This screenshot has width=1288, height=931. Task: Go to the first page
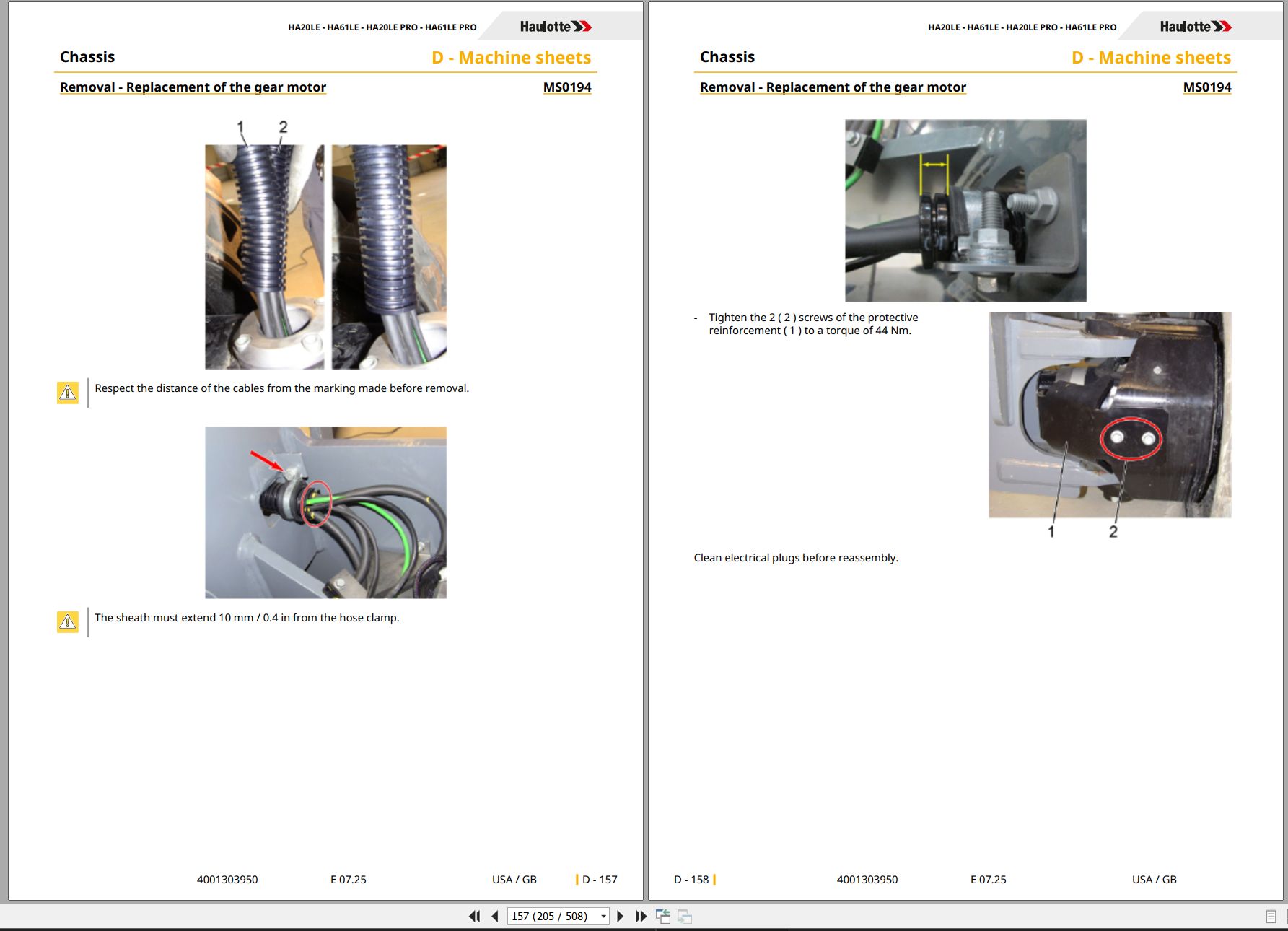point(474,916)
